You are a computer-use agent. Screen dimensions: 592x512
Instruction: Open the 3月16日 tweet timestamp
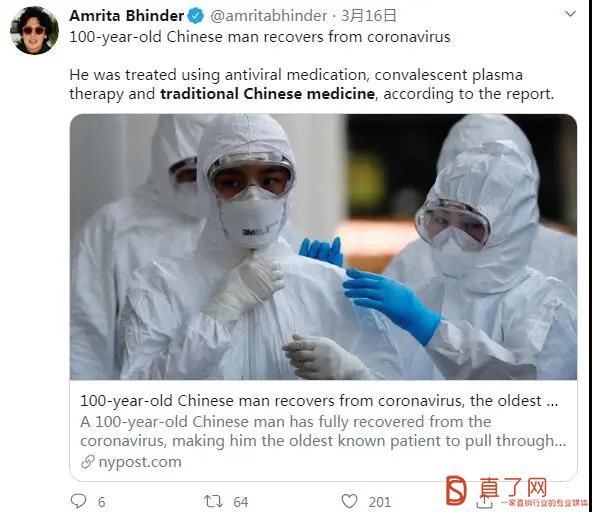pyautogui.click(x=368, y=16)
